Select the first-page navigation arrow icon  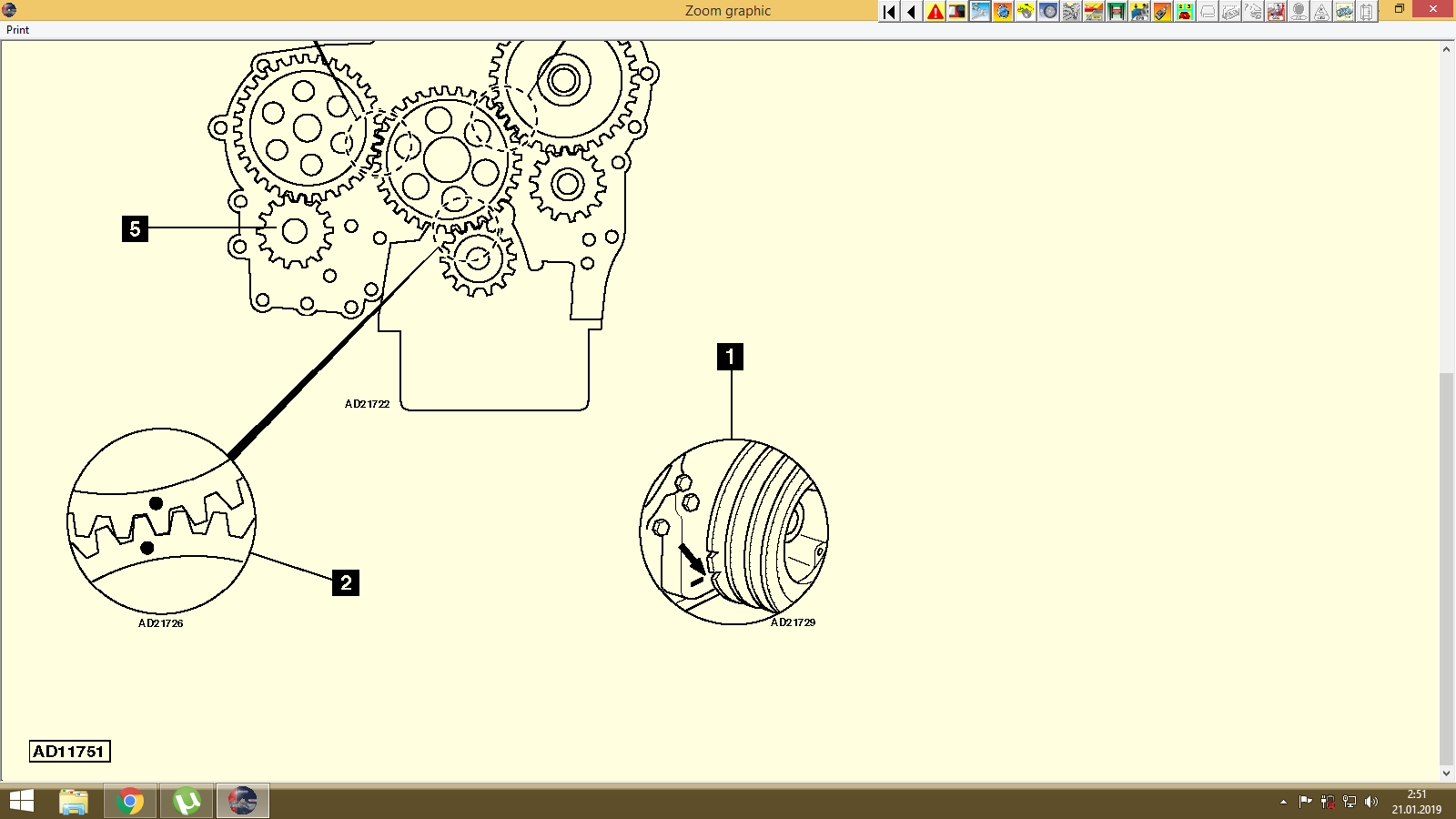tap(888, 12)
